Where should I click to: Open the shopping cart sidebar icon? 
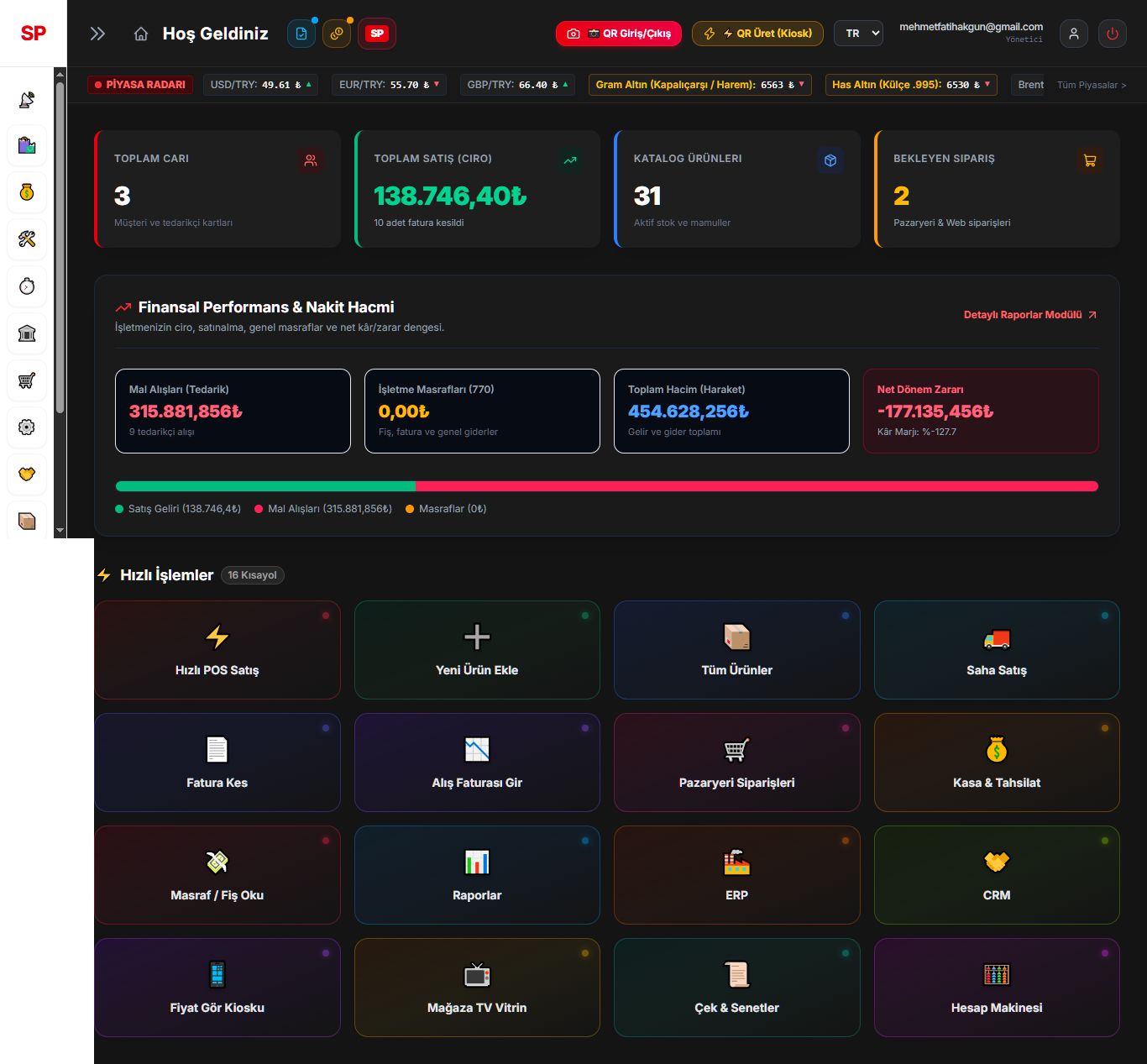[27, 380]
